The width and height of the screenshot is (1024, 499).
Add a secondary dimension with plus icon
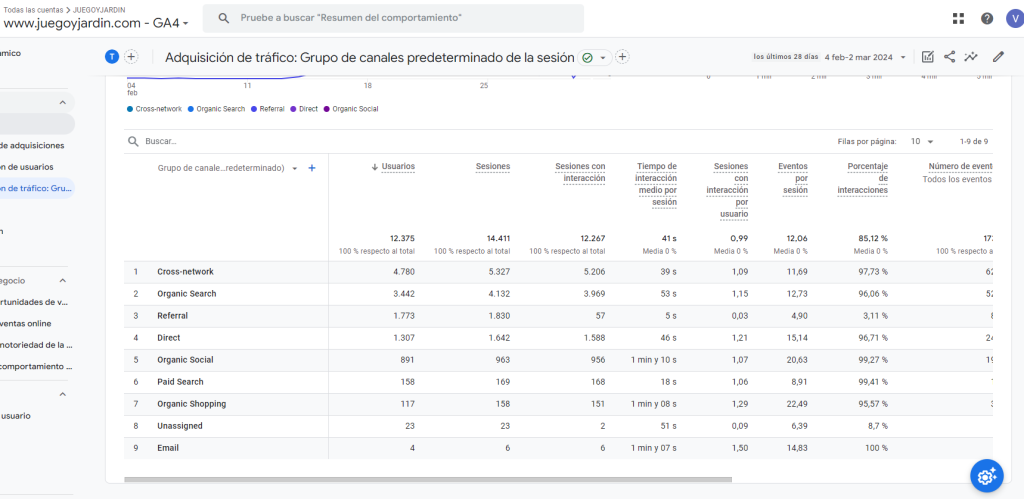click(312, 168)
